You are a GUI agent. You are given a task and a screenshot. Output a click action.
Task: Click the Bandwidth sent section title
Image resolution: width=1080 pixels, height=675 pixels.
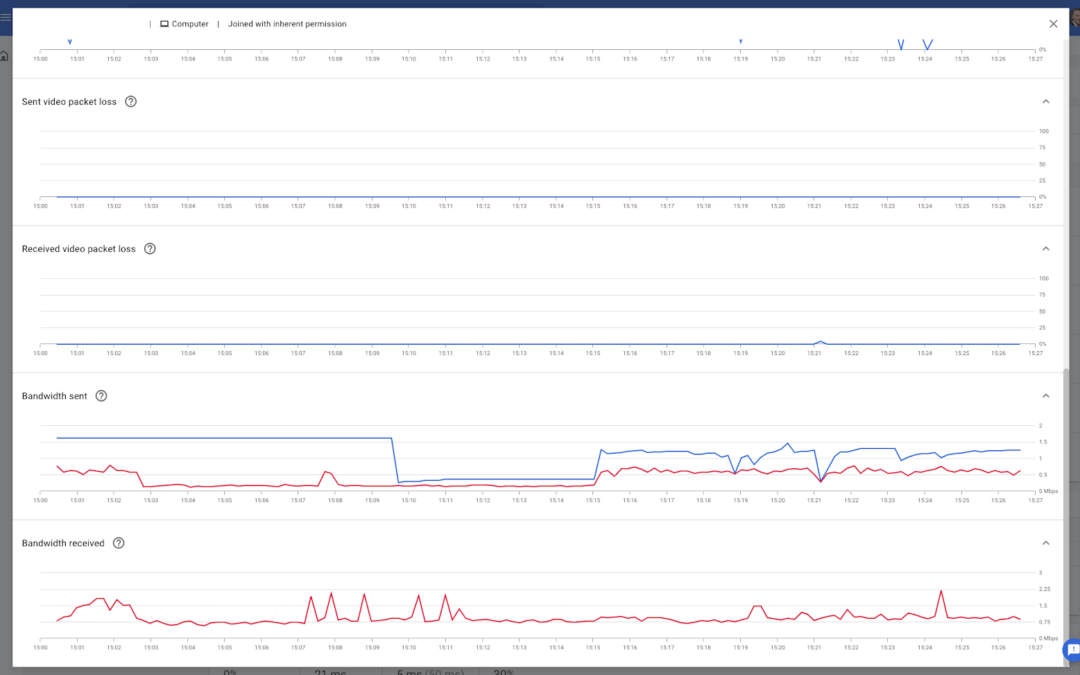pos(54,396)
